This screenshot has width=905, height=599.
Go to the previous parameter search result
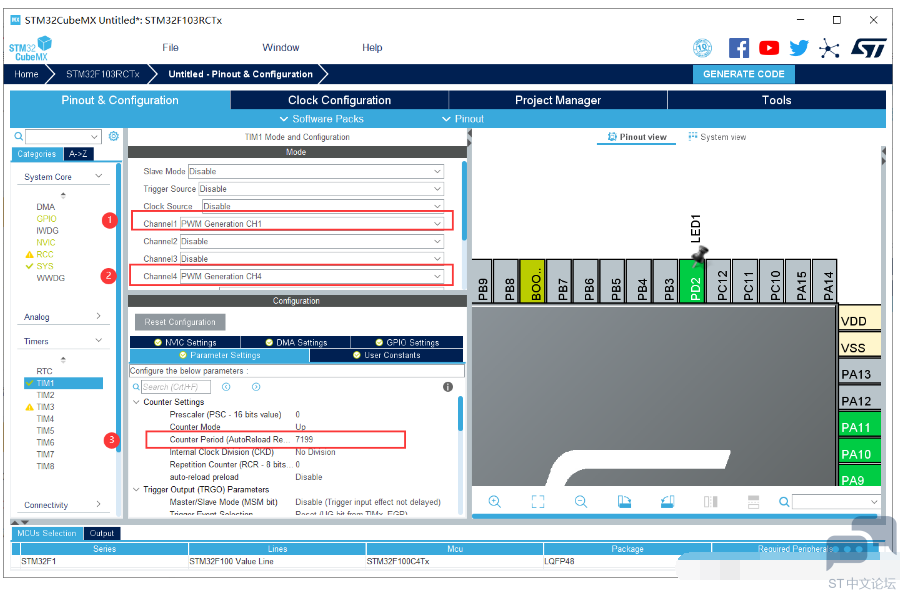click(x=226, y=387)
